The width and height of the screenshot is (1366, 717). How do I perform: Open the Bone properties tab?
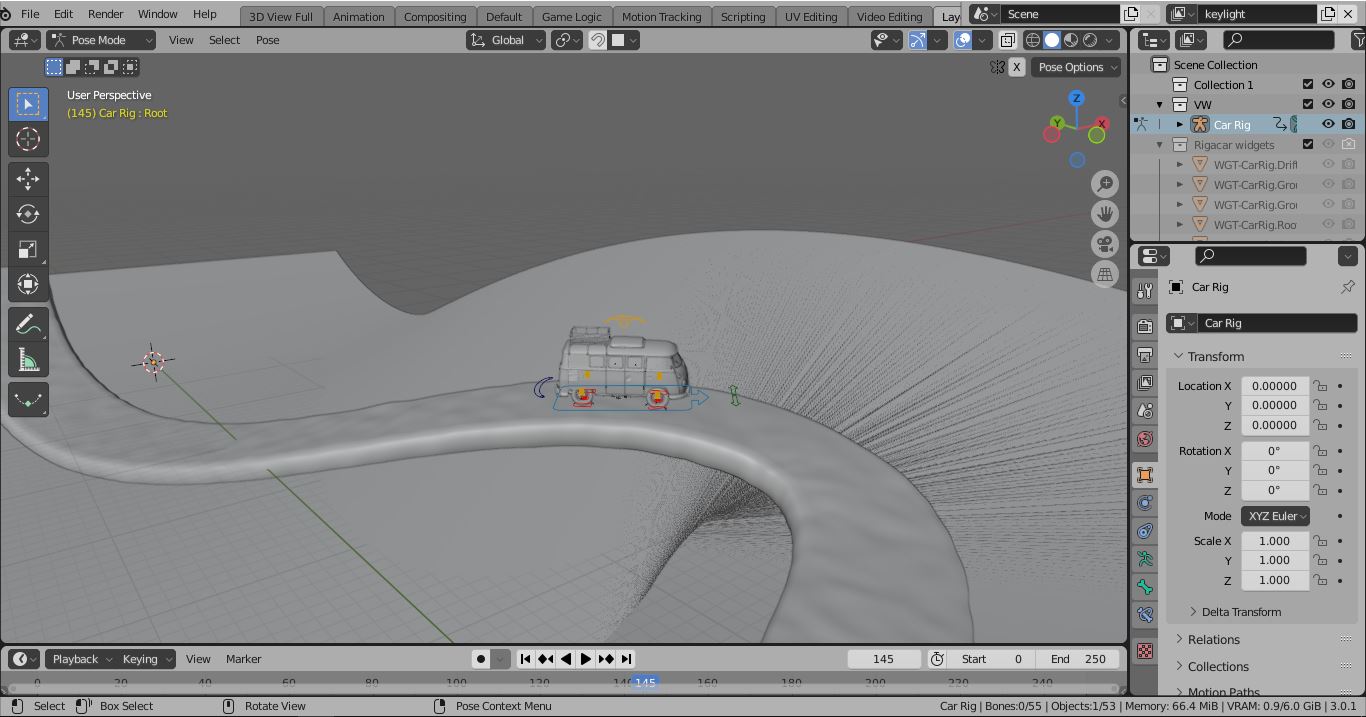tap(1145, 587)
